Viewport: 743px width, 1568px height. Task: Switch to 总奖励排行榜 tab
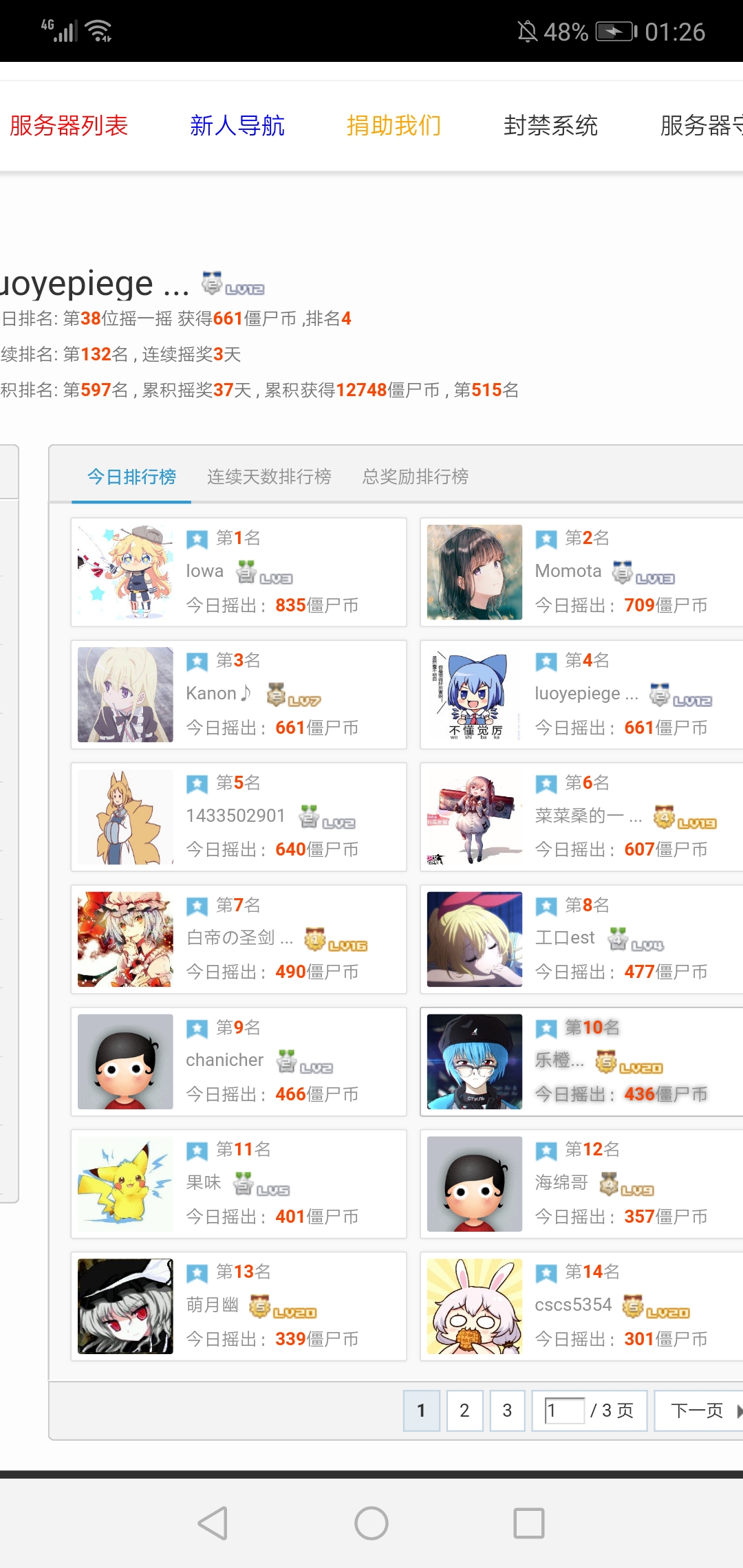(x=416, y=477)
